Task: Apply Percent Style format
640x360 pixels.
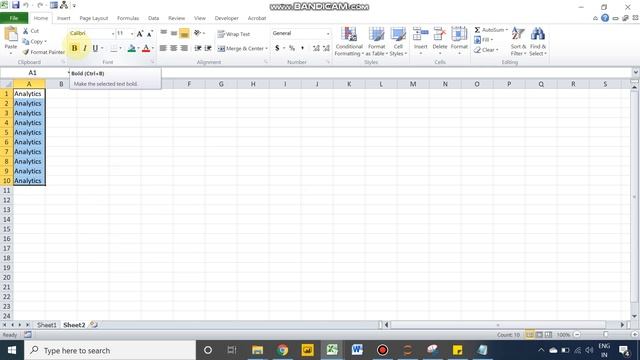Action: tap(292, 48)
